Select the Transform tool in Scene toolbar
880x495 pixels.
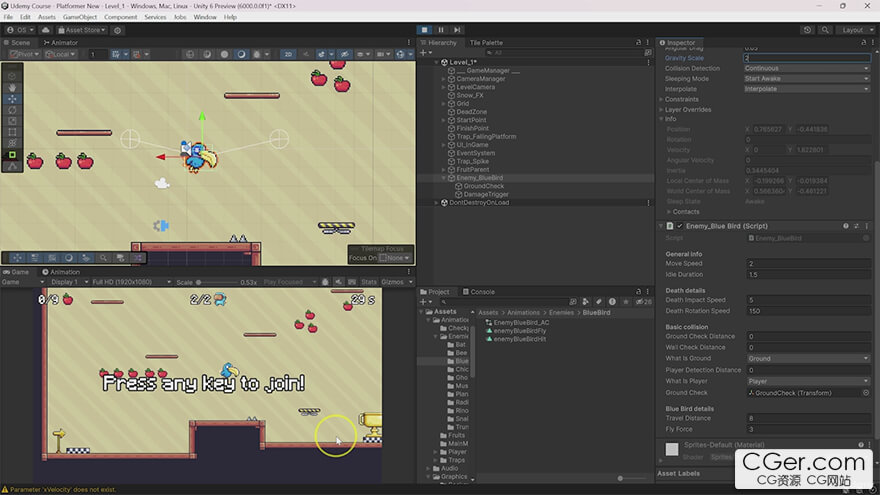pos(12,143)
